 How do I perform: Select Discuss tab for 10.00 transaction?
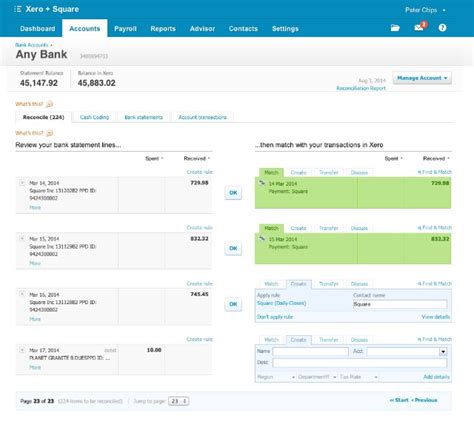tap(359, 340)
